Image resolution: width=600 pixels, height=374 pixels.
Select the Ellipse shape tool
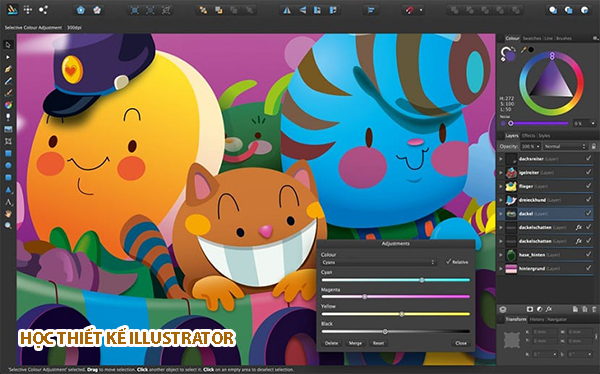(8, 165)
